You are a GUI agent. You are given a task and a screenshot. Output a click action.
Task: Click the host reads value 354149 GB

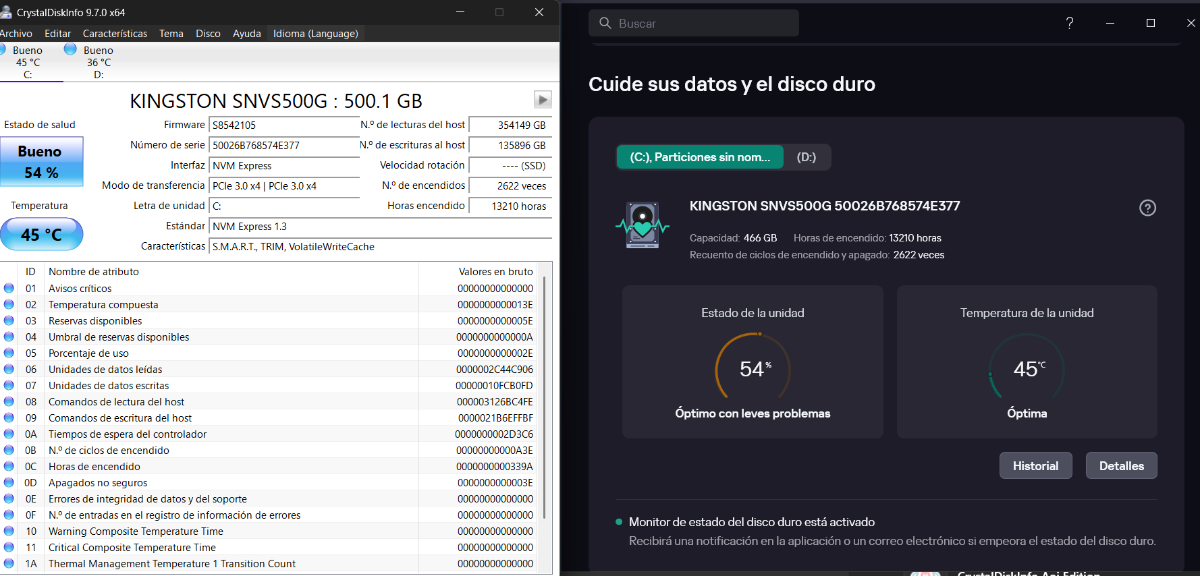click(x=510, y=125)
